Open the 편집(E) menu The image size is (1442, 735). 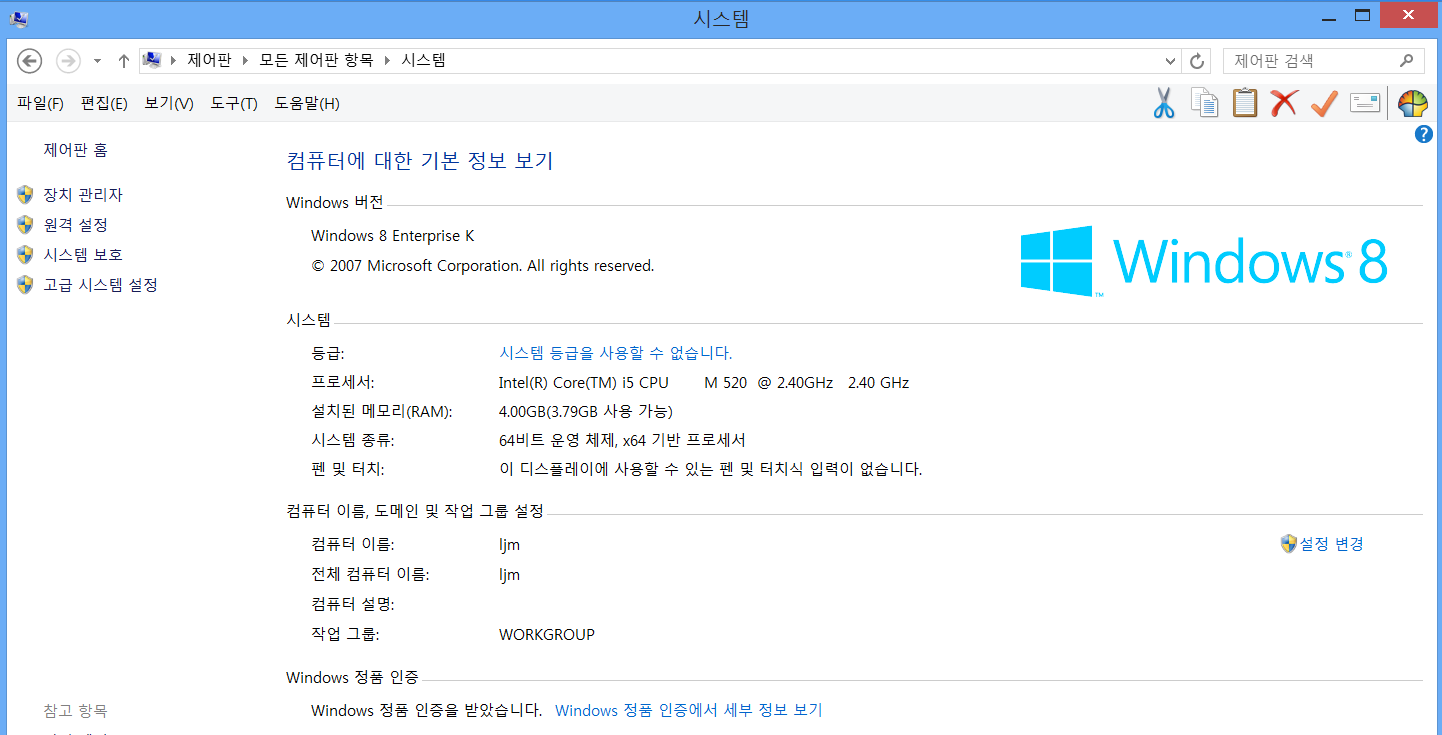[104, 103]
